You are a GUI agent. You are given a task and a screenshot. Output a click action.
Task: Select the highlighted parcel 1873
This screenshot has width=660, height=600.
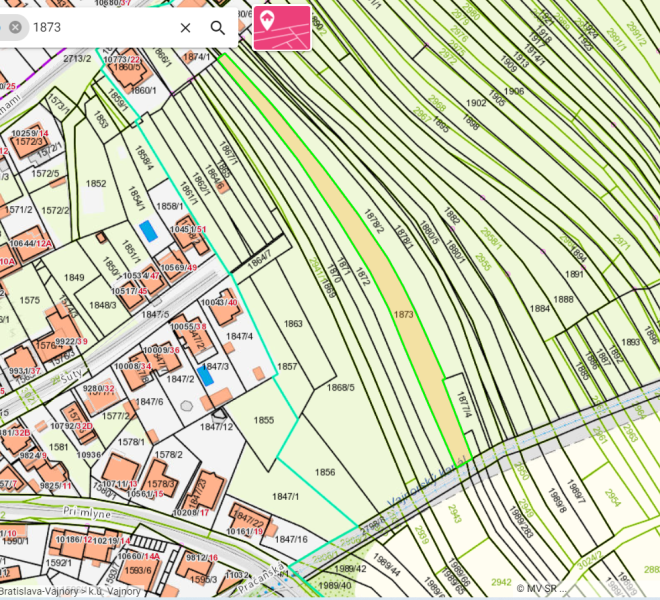(x=403, y=314)
